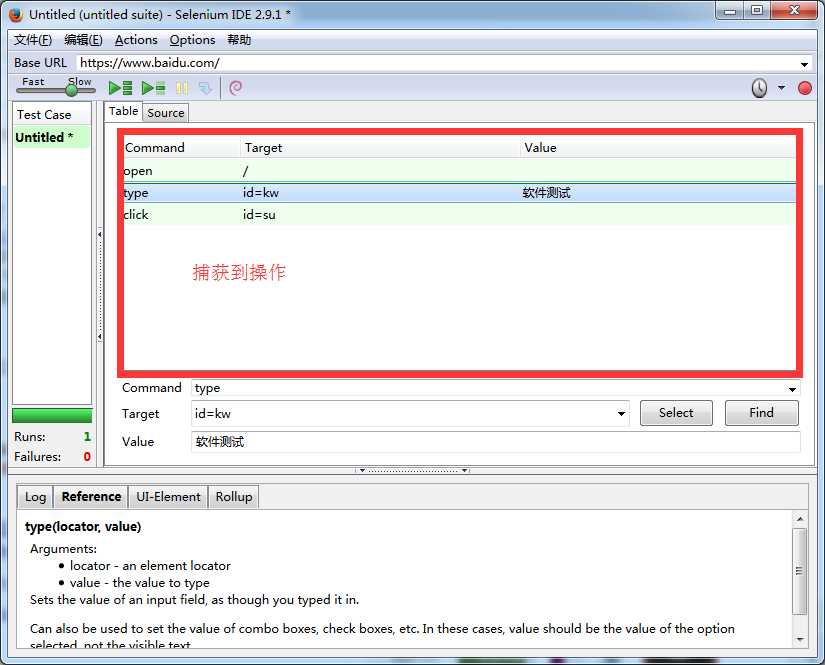Maximize the Selenium IDE window

[x=757, y=10]
